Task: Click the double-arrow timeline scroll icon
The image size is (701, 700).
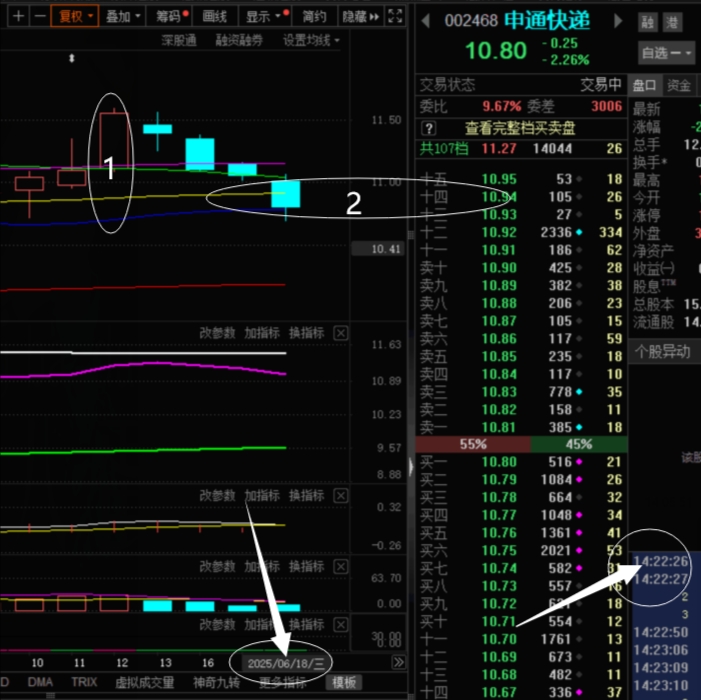Action: 398,662
